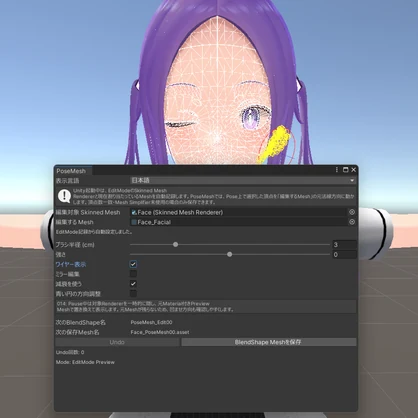Uncheck the 減衰を使う falloff checkbox
This screenshot has width=418, height=418.
tap(133, 284)
